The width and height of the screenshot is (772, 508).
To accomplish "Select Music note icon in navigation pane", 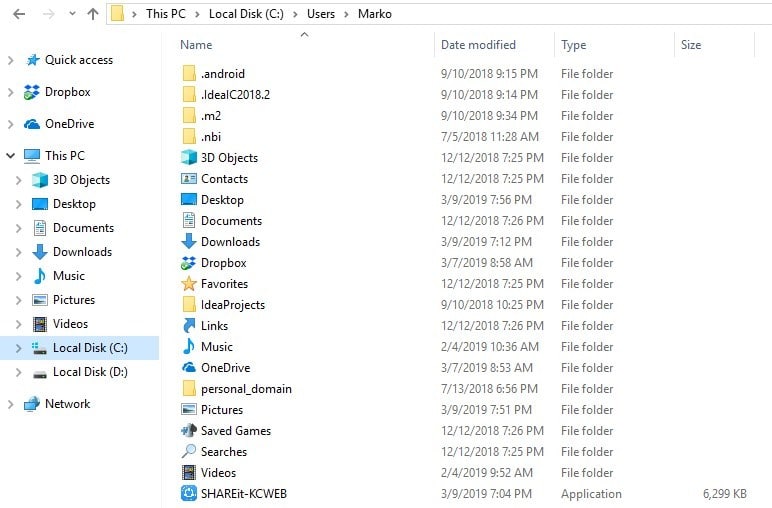I will (x=40, y=276).
